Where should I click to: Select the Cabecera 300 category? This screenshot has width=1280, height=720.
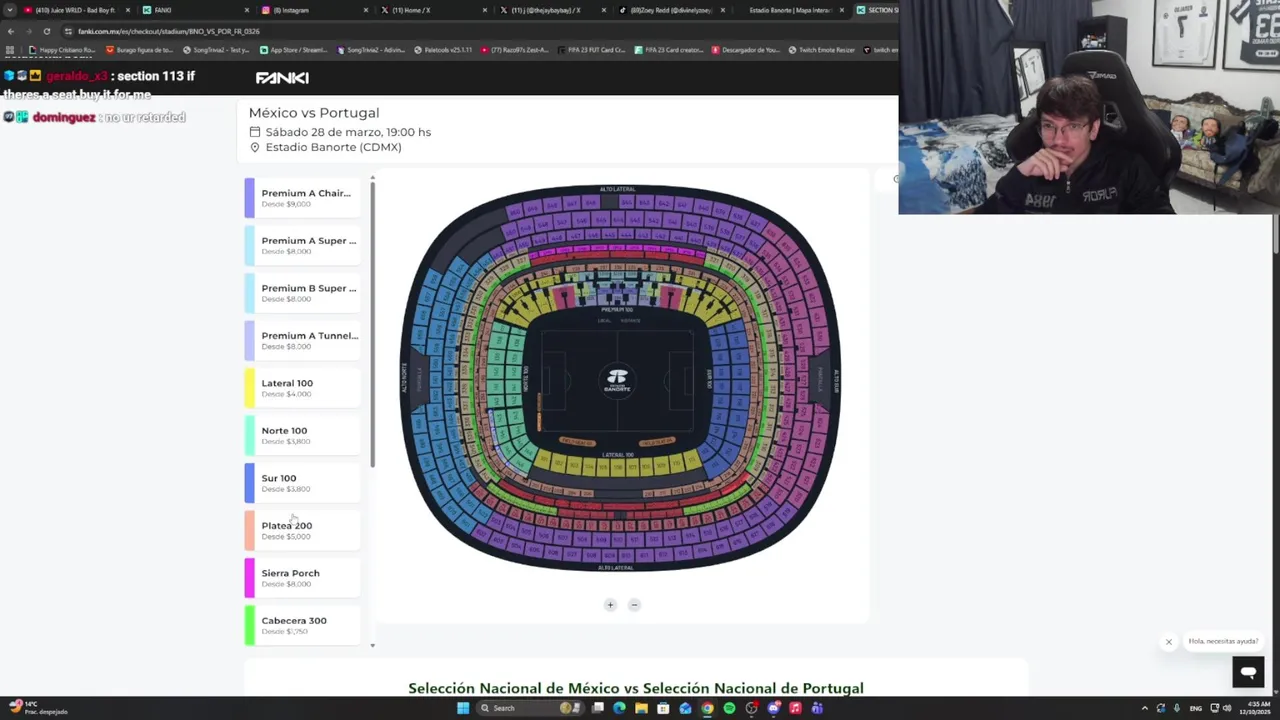point(302,625)
